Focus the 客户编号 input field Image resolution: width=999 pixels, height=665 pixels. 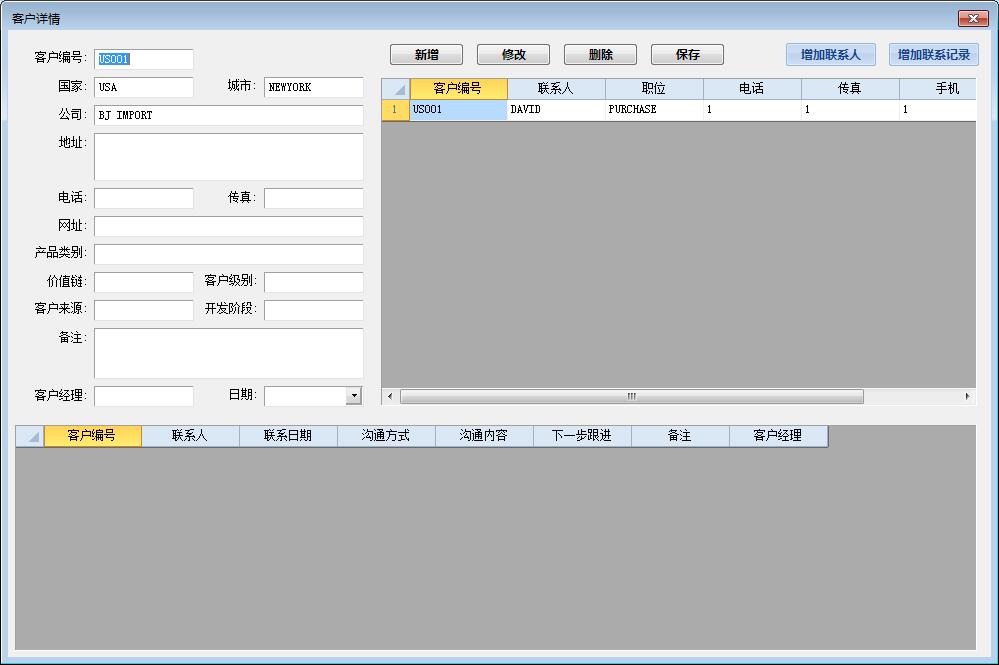click(144, 59)
